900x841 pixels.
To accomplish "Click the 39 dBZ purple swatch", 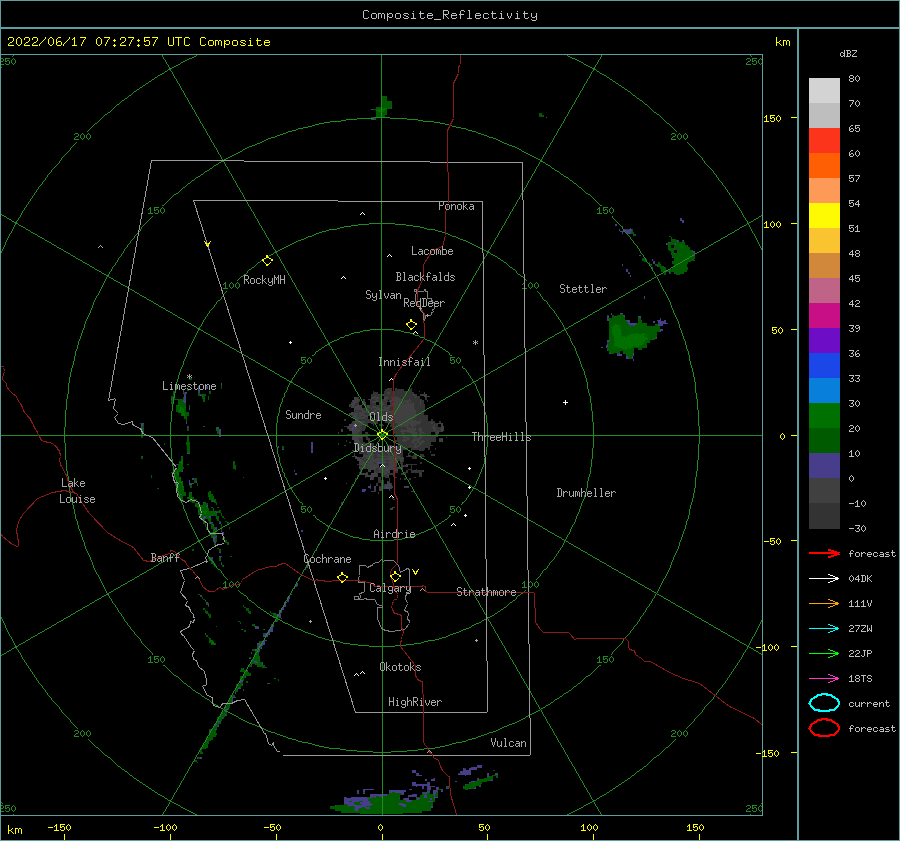I will pos(824,340).
